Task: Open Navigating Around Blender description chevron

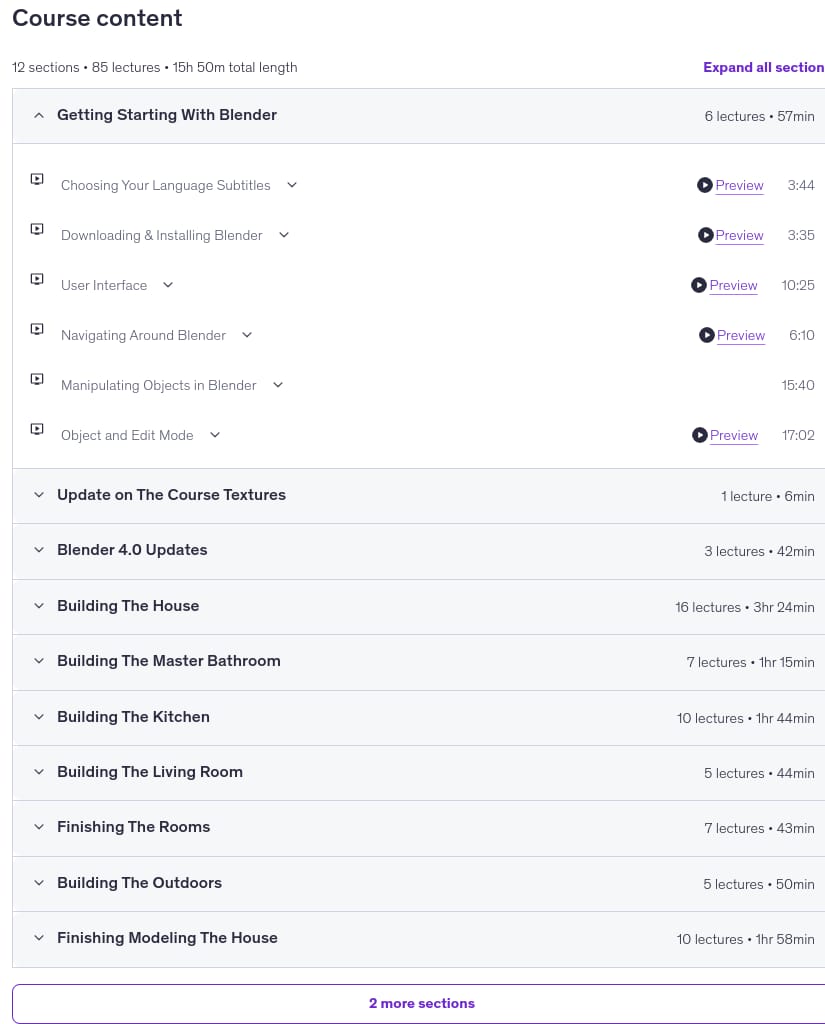Action: click(247, 335)
